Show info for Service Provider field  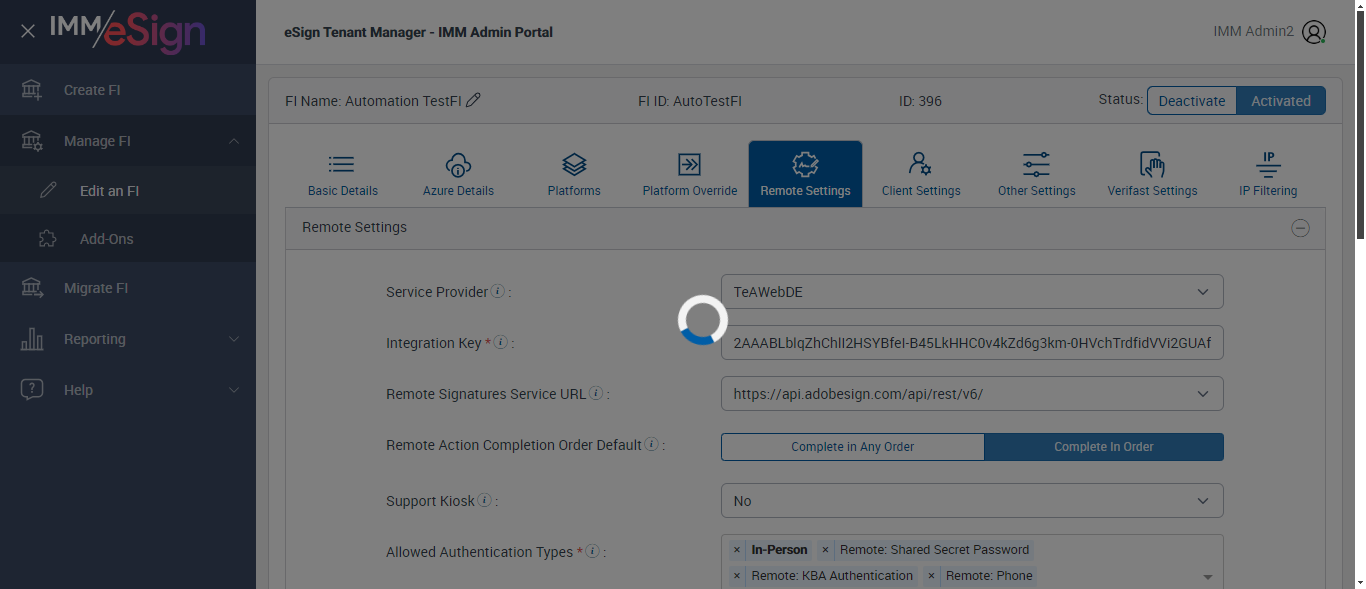(497, 292)
